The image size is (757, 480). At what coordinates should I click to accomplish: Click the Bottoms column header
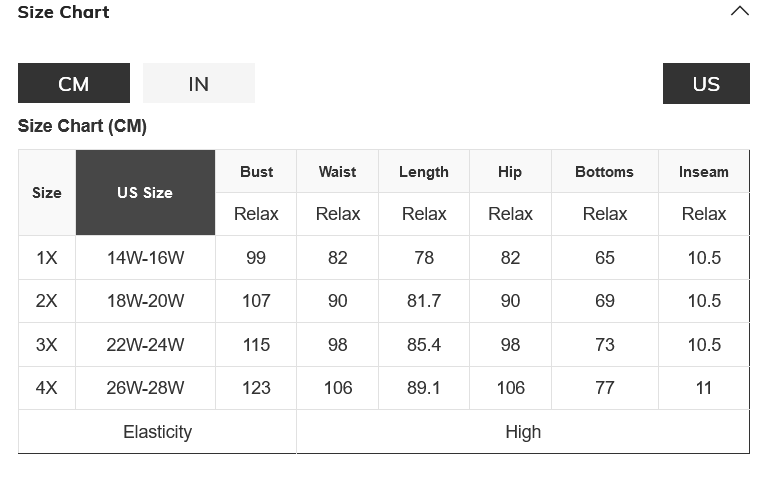pyautogui.click(x=604, y=172)
